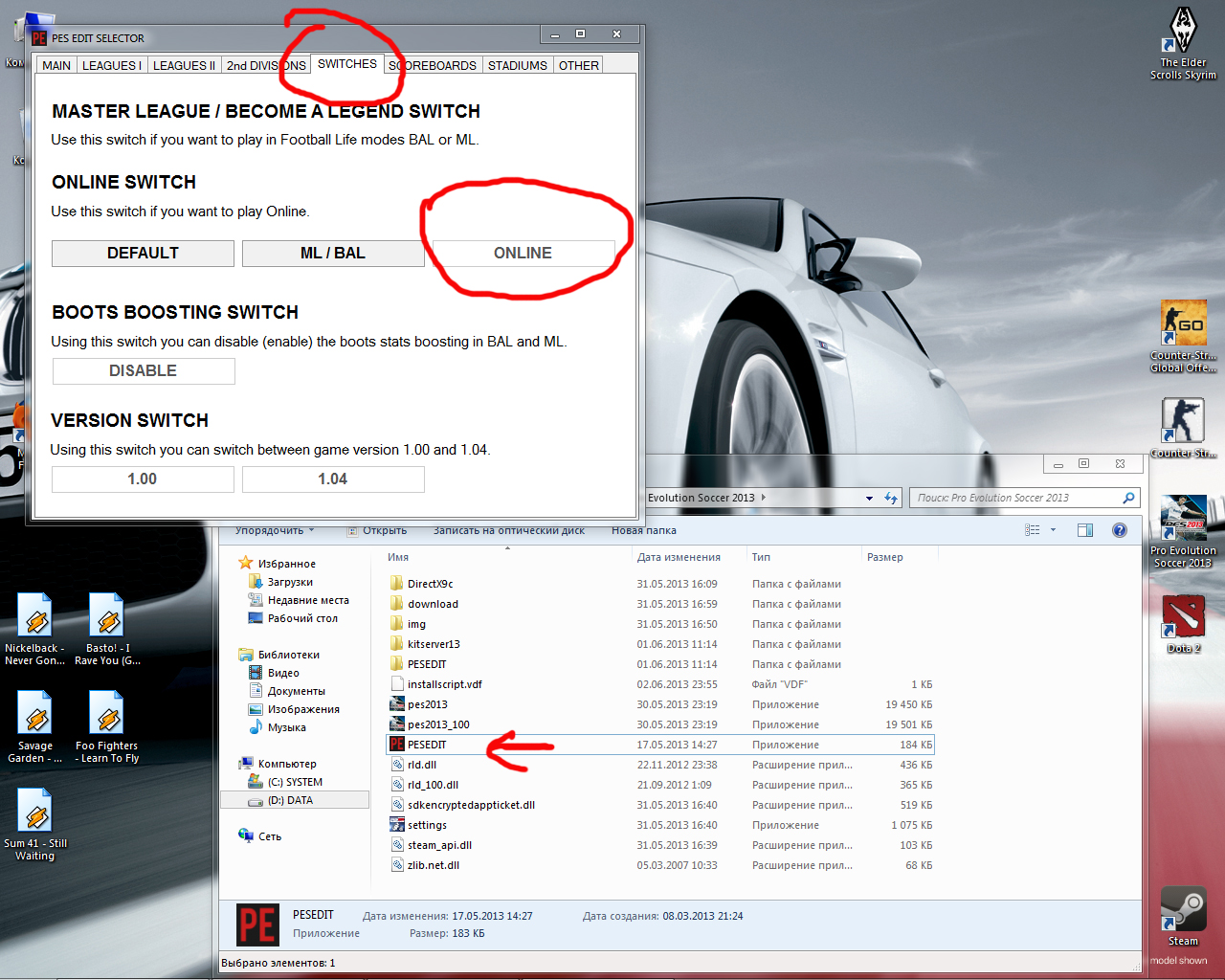Activate the ML / BAL switch button
The height and width of the screenshot is (980, 1225).
(333, 253)
